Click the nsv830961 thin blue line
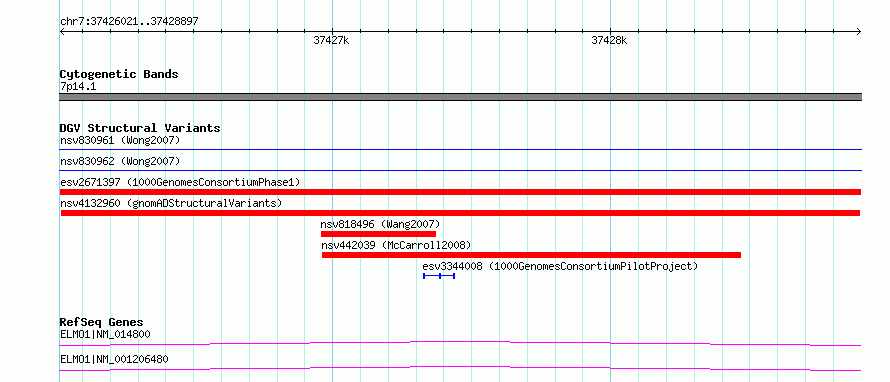Viewport: 890px width, 382px height. coord(461,150)
